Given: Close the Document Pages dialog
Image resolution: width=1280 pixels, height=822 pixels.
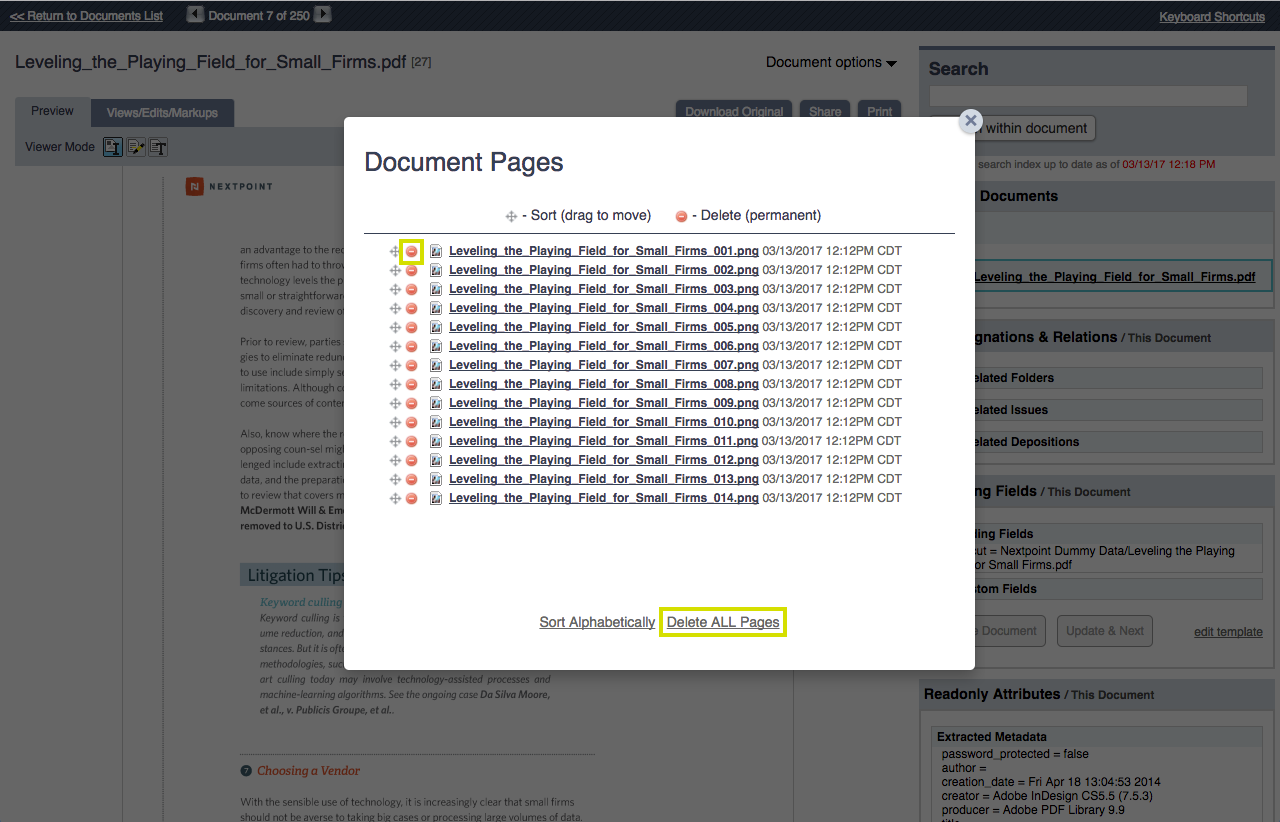Looking at the screenshot, I should pos(970,121).
